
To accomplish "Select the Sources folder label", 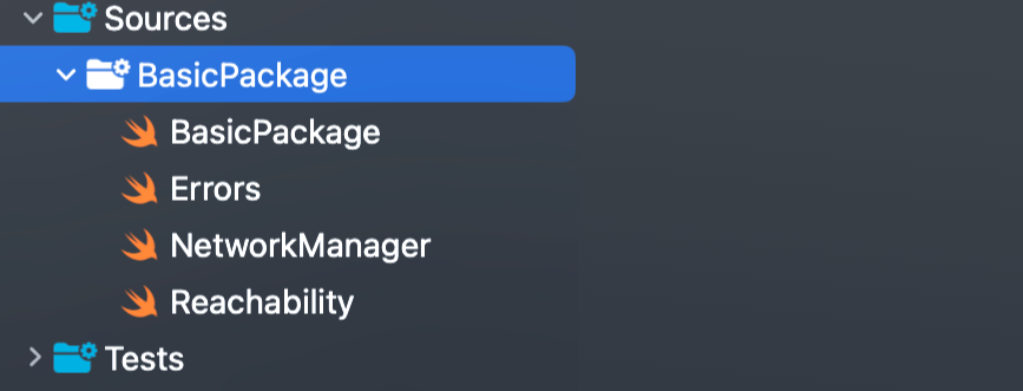I will pyautogui.click(x=166, y=19).
